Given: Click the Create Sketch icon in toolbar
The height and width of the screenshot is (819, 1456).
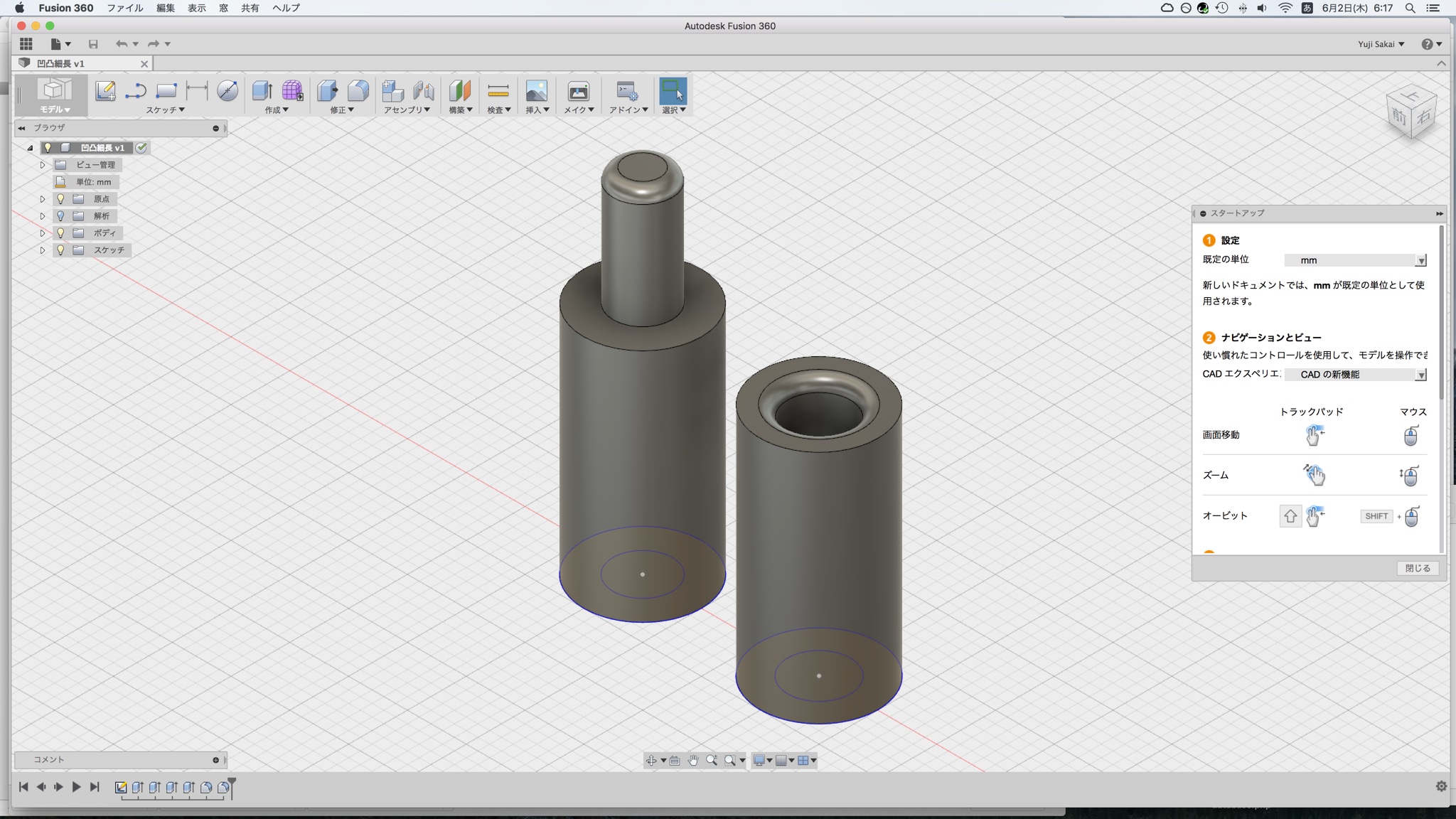Looking at the screenshot, I should tap(105, 91).
